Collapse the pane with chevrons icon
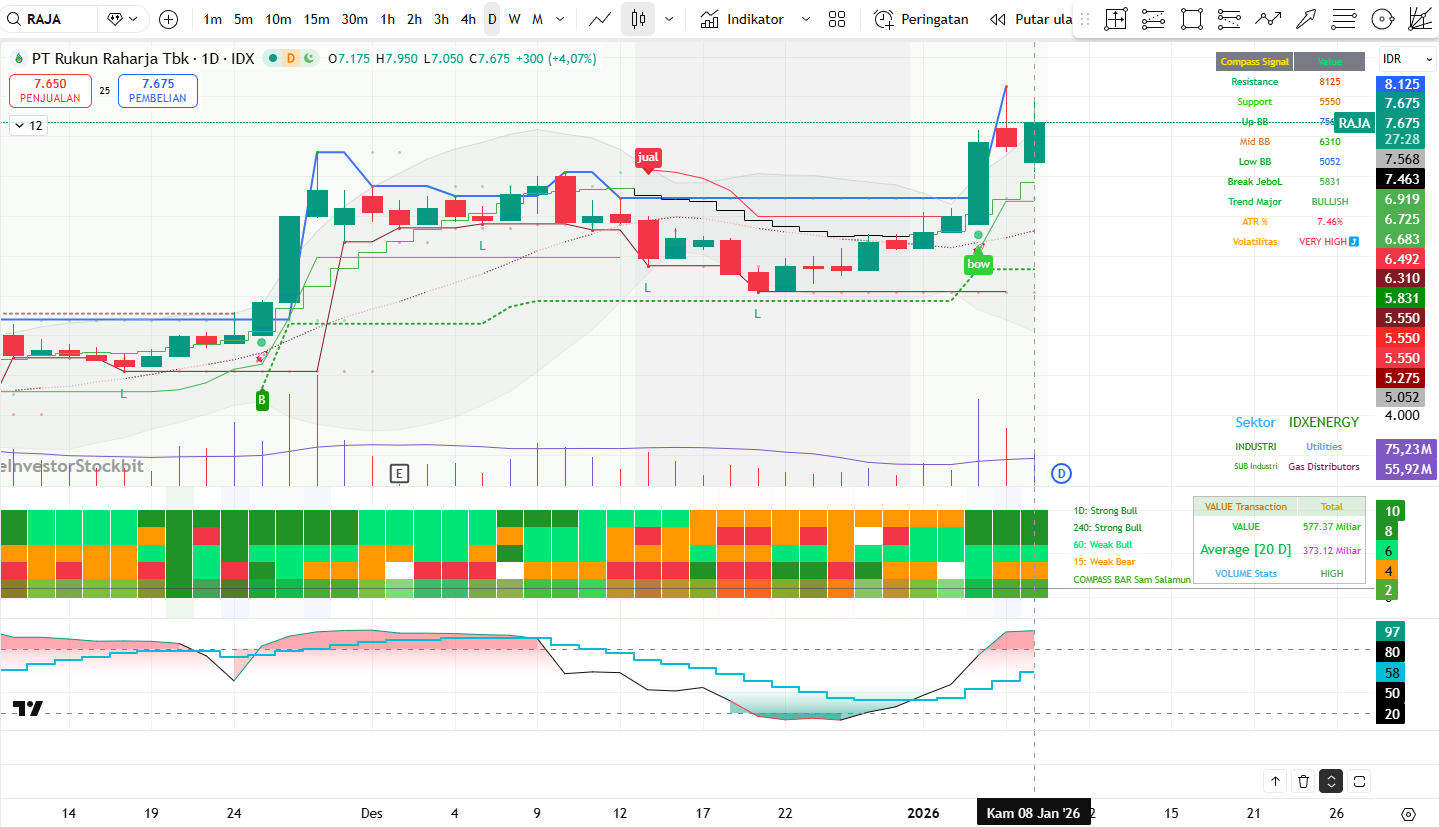Image resolution: width=1439 pixels, height=827 pixels. [x=1331, y=781]
